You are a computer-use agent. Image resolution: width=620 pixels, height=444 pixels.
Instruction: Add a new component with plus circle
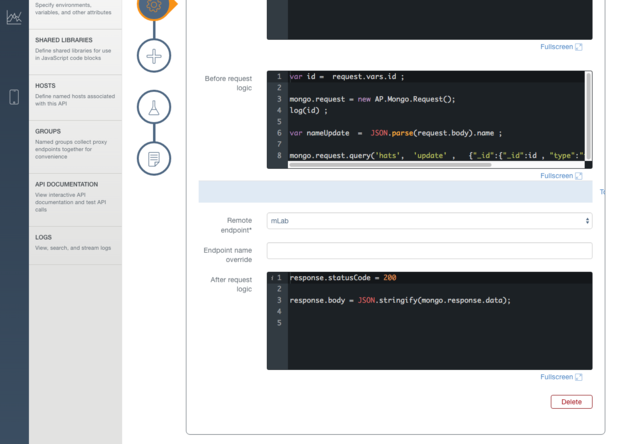coord(154,56)
